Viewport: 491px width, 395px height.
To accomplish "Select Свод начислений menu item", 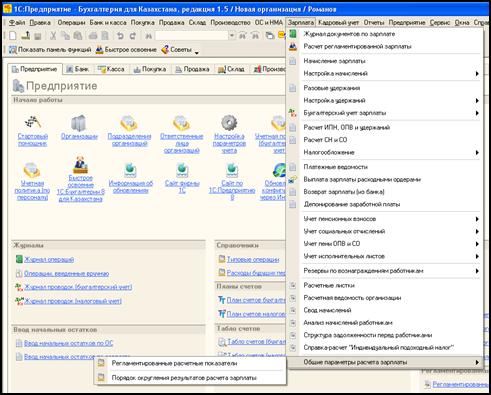I will point(385,310).
